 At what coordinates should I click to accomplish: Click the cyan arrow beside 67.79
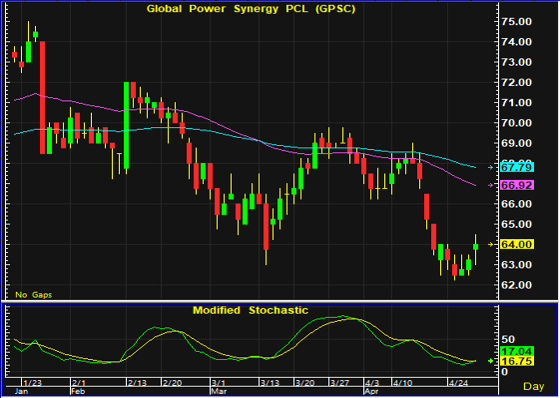click(x=491, y=167)
